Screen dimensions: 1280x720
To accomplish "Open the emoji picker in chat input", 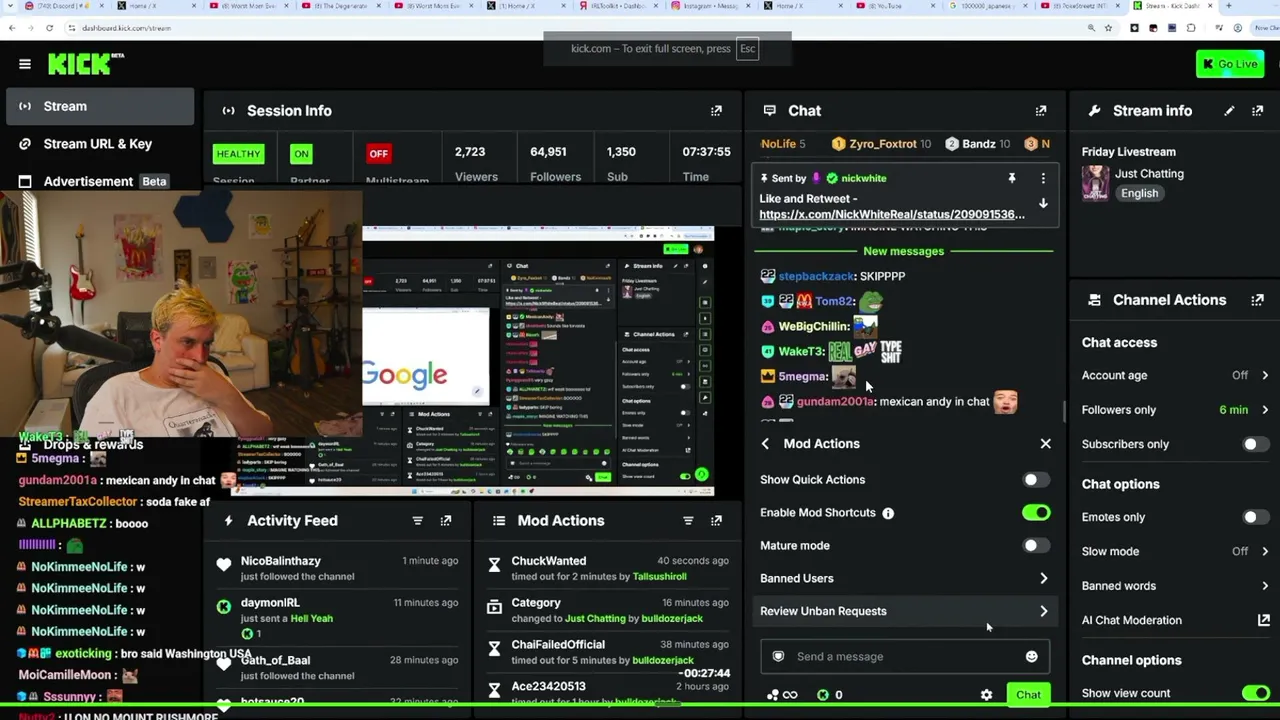I will click(x=1031, y=657).
